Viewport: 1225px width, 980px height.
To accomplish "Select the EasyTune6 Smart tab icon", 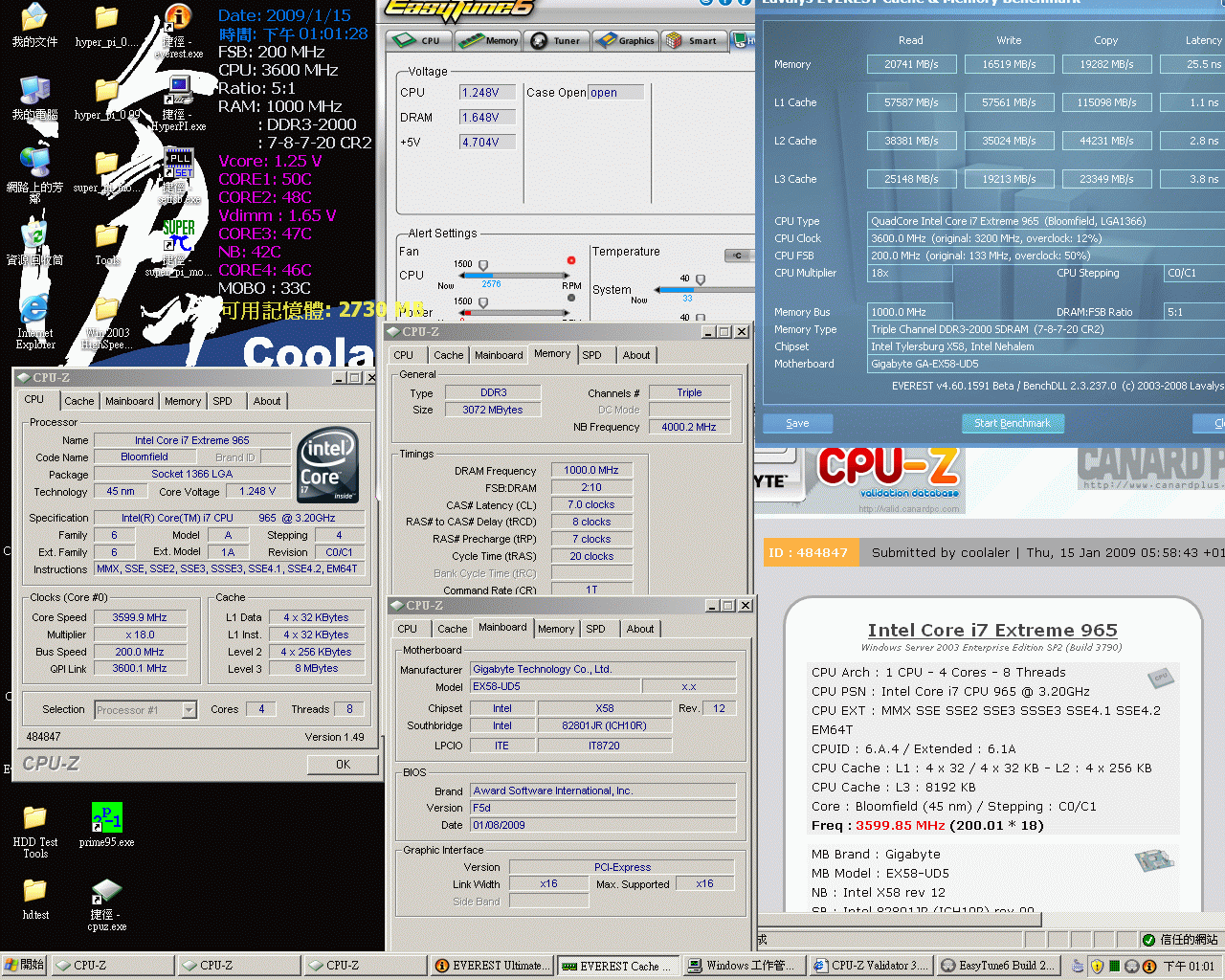I will [692, 40].
